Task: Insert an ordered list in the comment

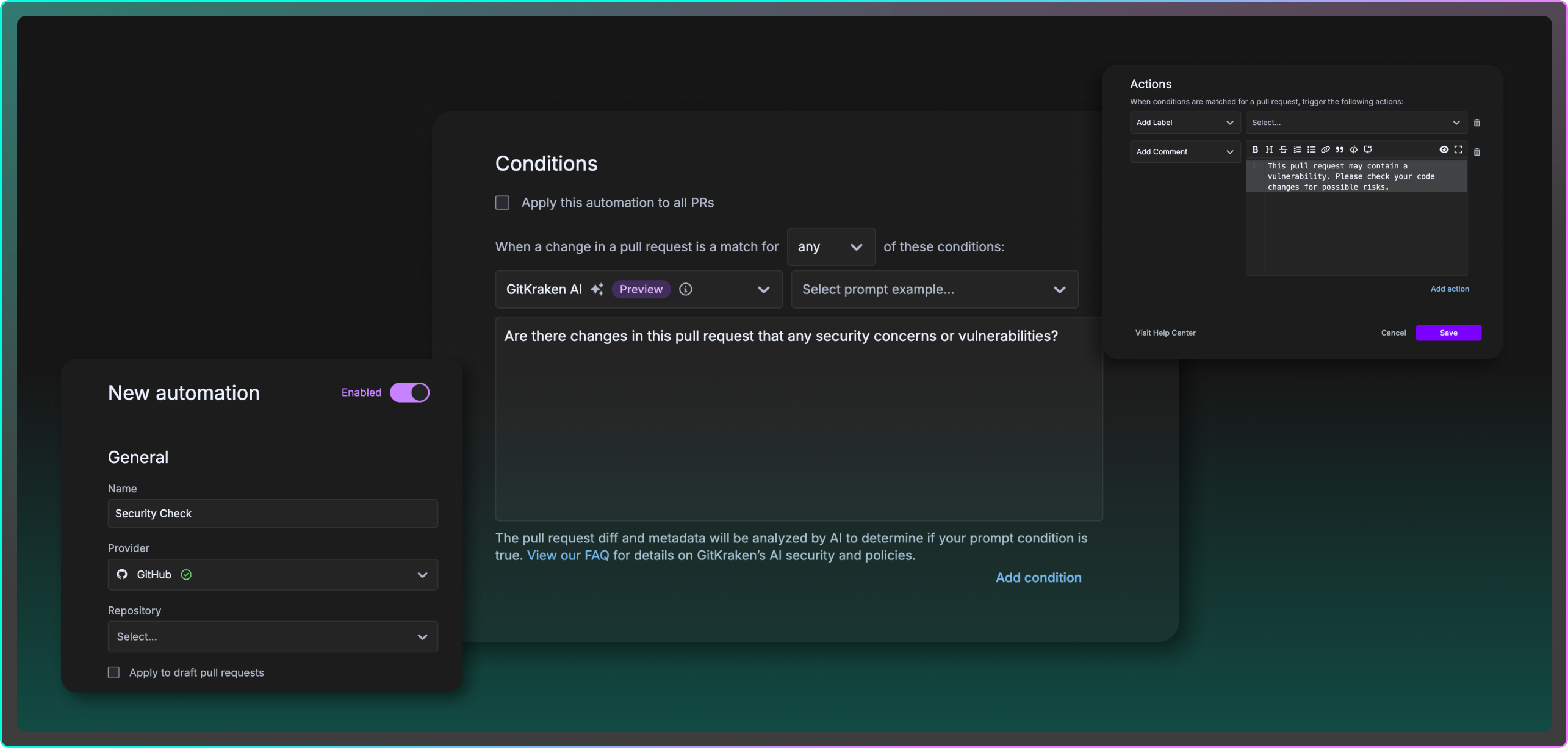Action: [1297, 149]
